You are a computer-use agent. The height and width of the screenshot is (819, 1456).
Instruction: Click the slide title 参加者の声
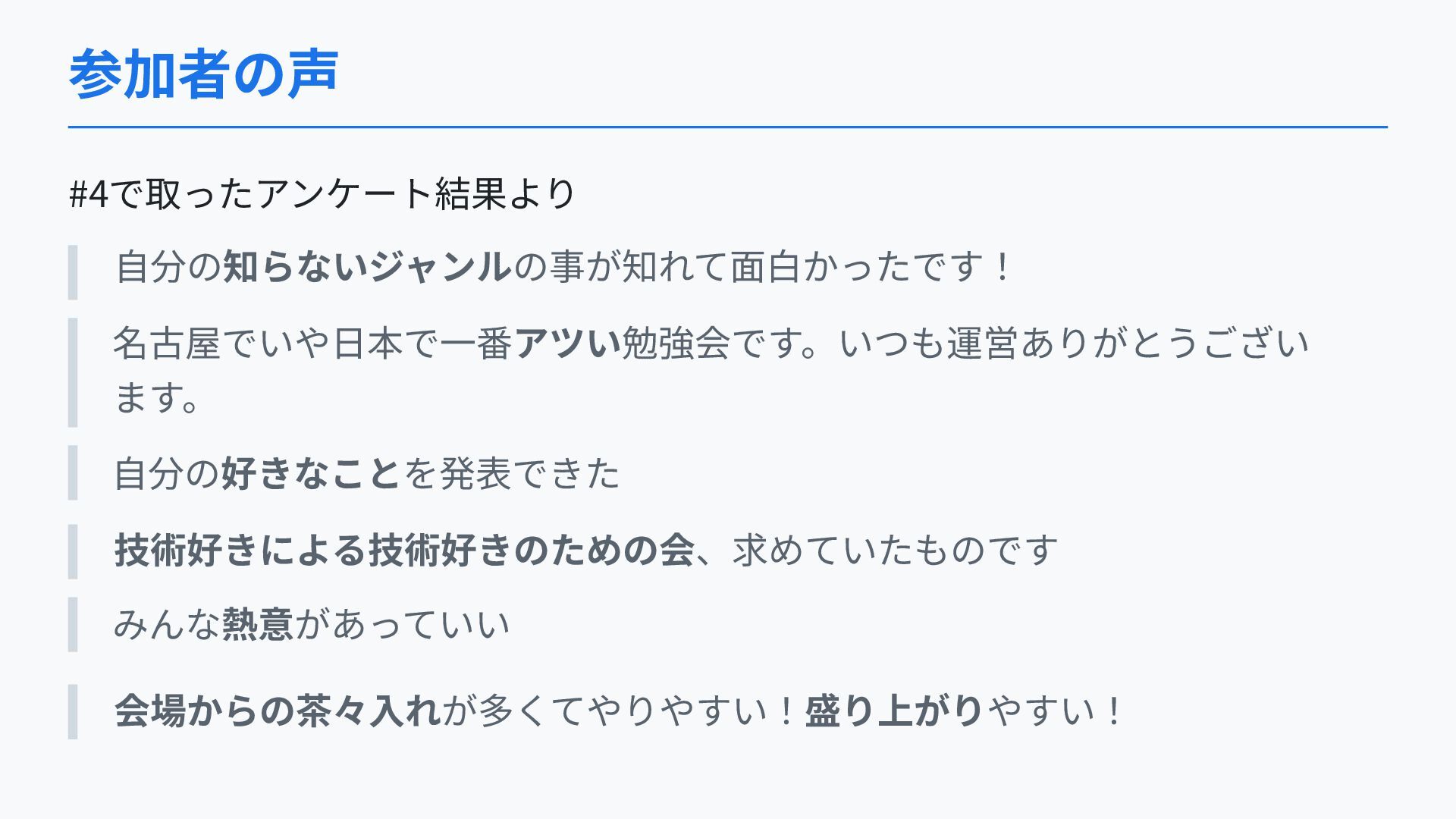pyautogui.click(x=203, y=74)
